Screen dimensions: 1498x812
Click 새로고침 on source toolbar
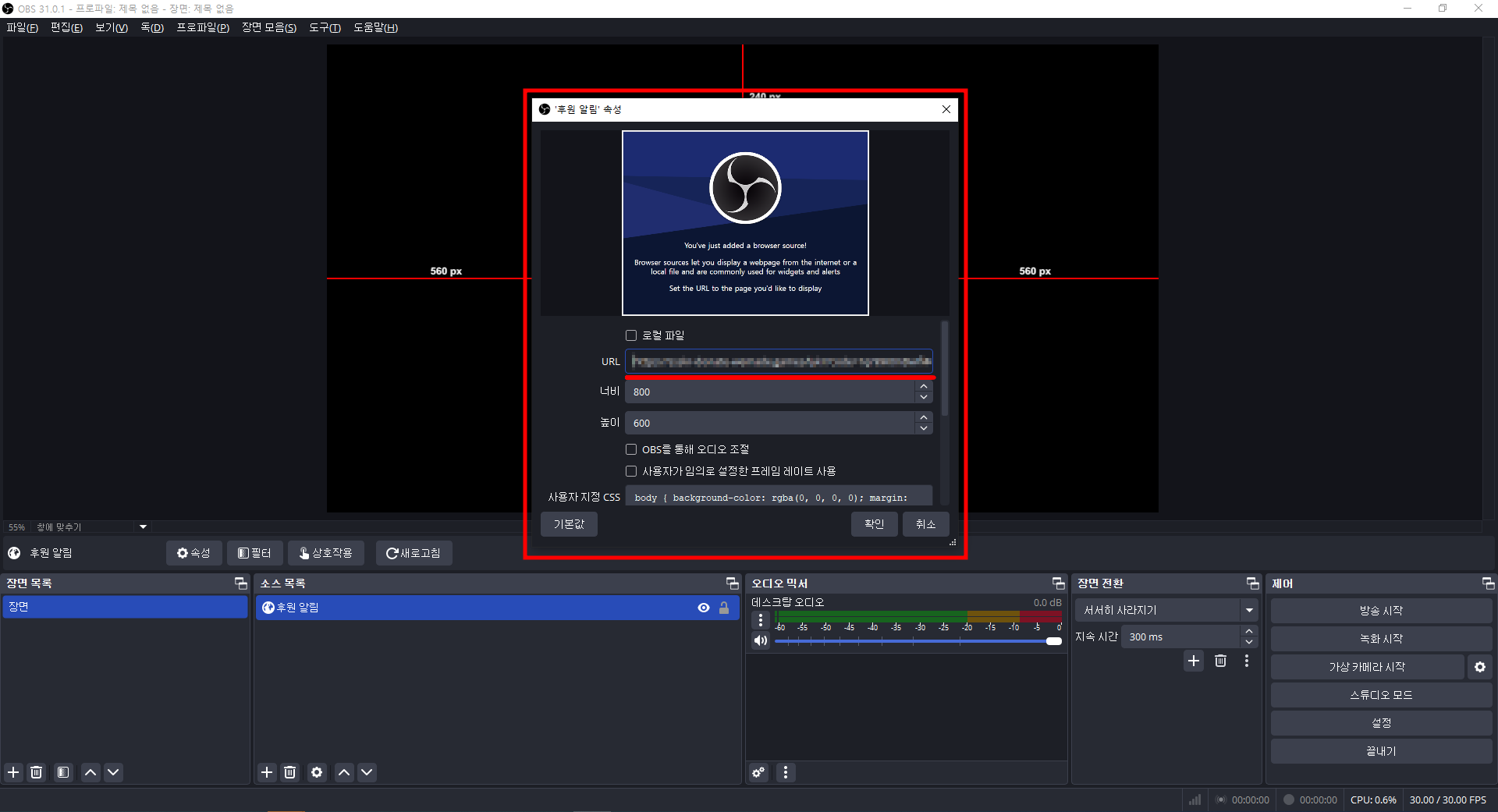[414, 553]
